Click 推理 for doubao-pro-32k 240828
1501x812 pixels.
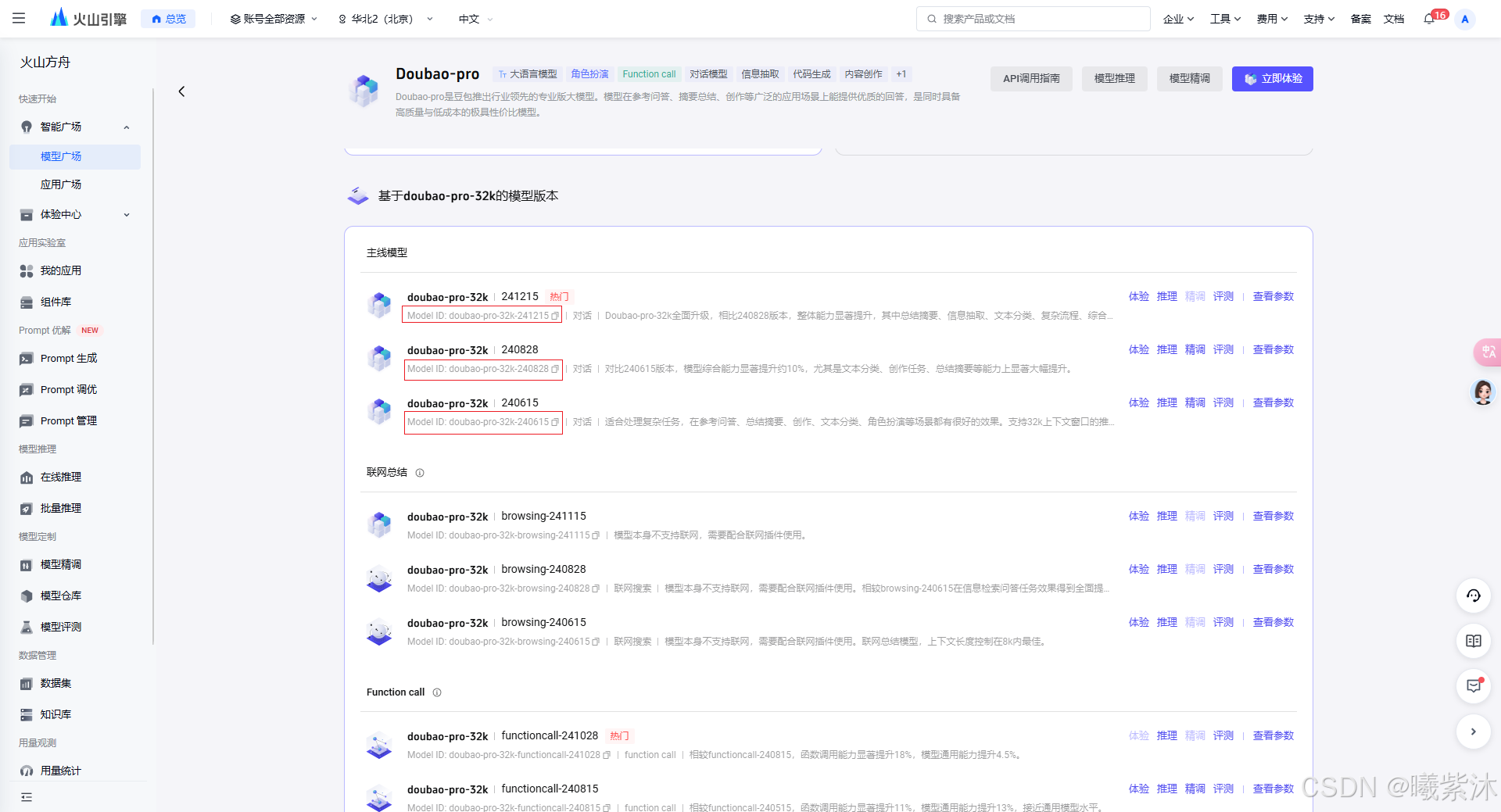(1166, 349)
